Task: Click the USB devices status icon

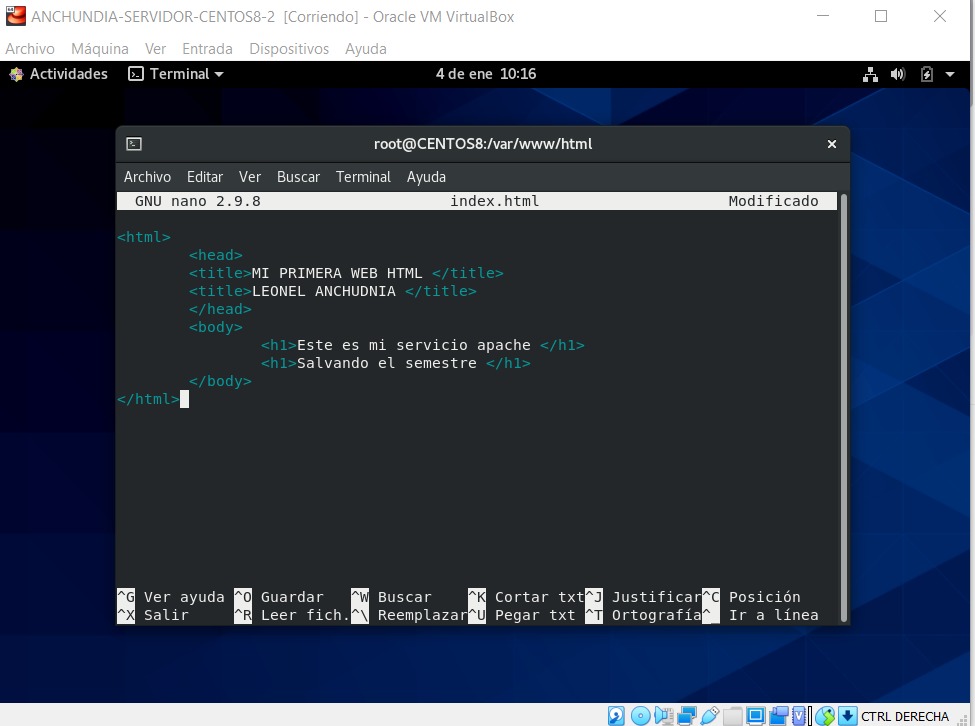Action: coord(709,716)
